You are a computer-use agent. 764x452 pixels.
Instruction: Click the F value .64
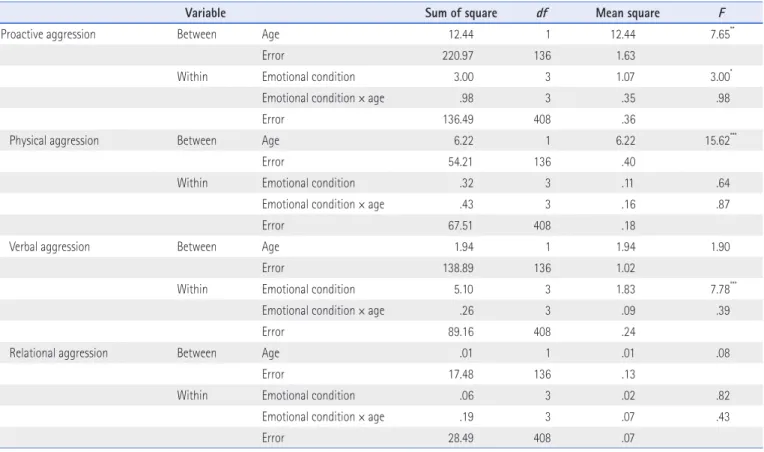click(723, 183)
